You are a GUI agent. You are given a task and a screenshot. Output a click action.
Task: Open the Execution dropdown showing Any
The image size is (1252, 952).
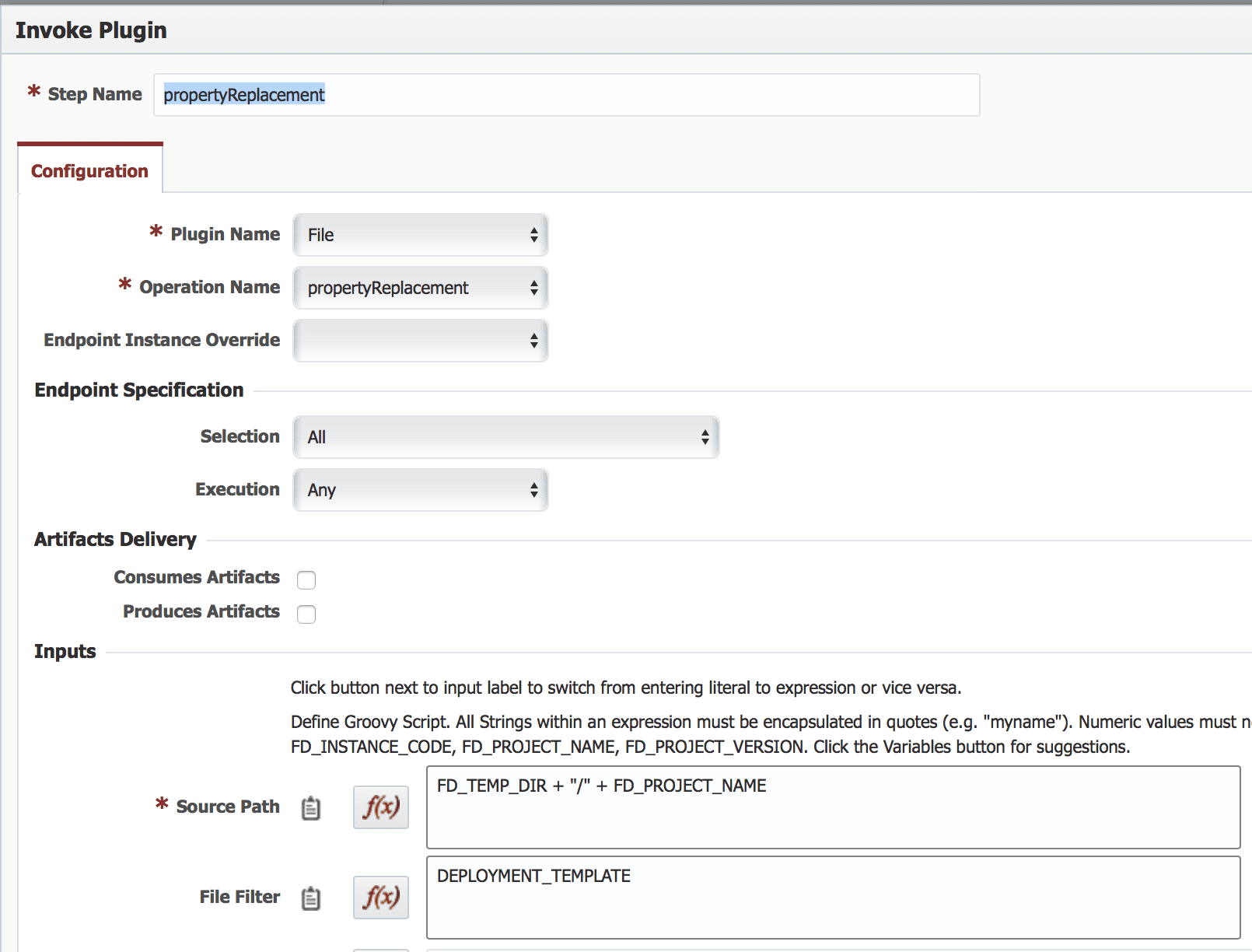pyautogui.click(x=421, y=490)
